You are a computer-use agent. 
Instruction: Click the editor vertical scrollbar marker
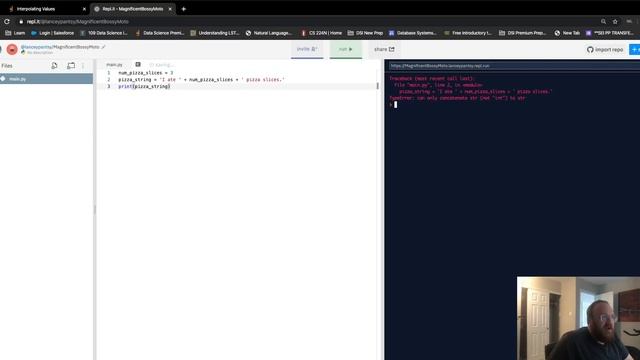378,86
